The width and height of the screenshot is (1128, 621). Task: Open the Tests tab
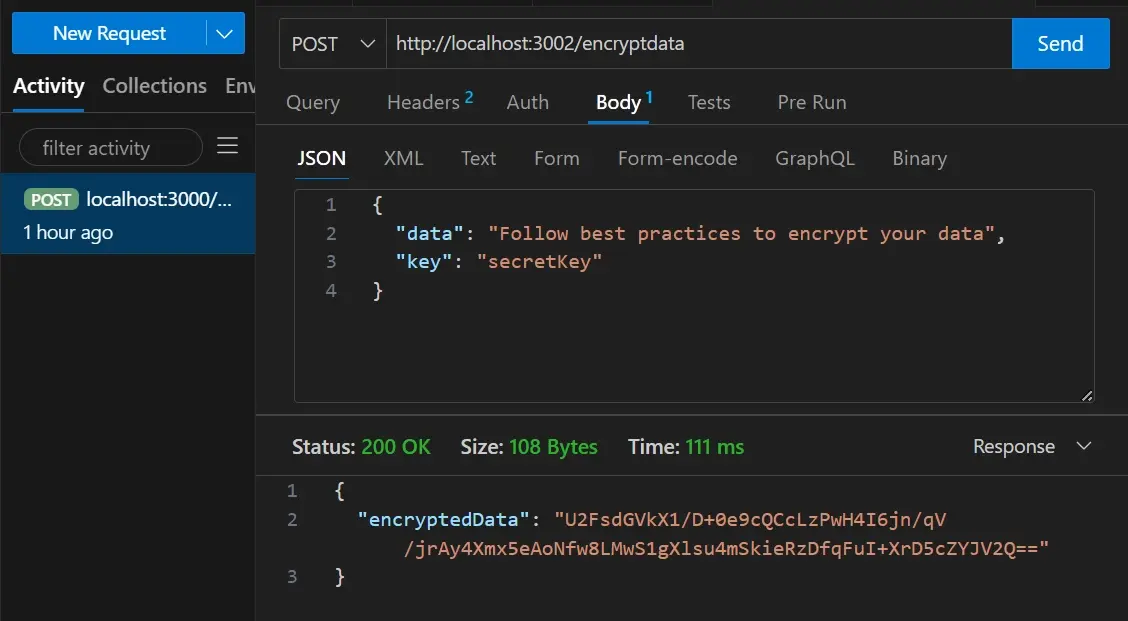point(709,102)
